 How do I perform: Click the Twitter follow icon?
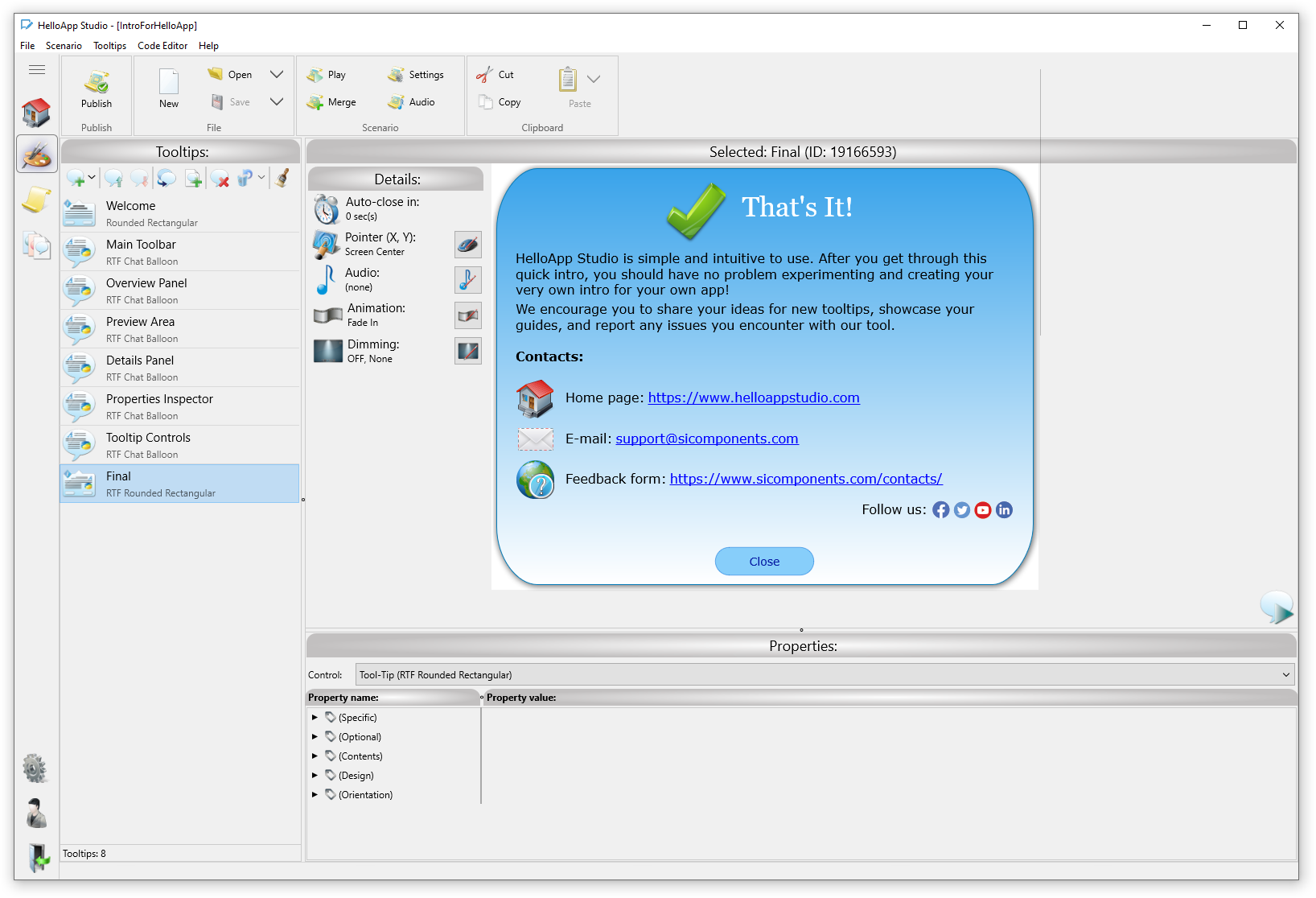click(962, 510)
